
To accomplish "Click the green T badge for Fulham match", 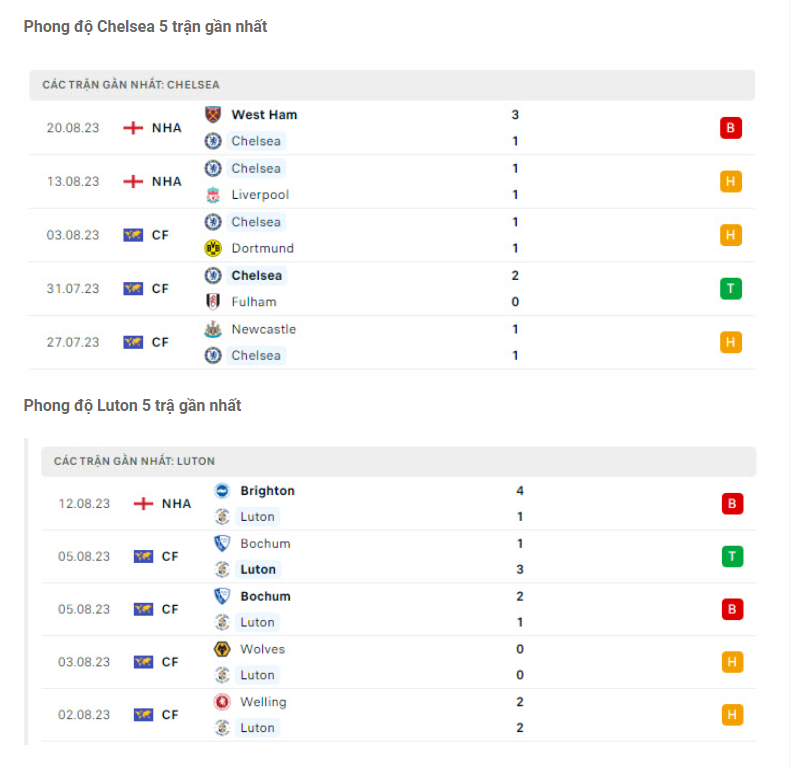I will point(731,289).
